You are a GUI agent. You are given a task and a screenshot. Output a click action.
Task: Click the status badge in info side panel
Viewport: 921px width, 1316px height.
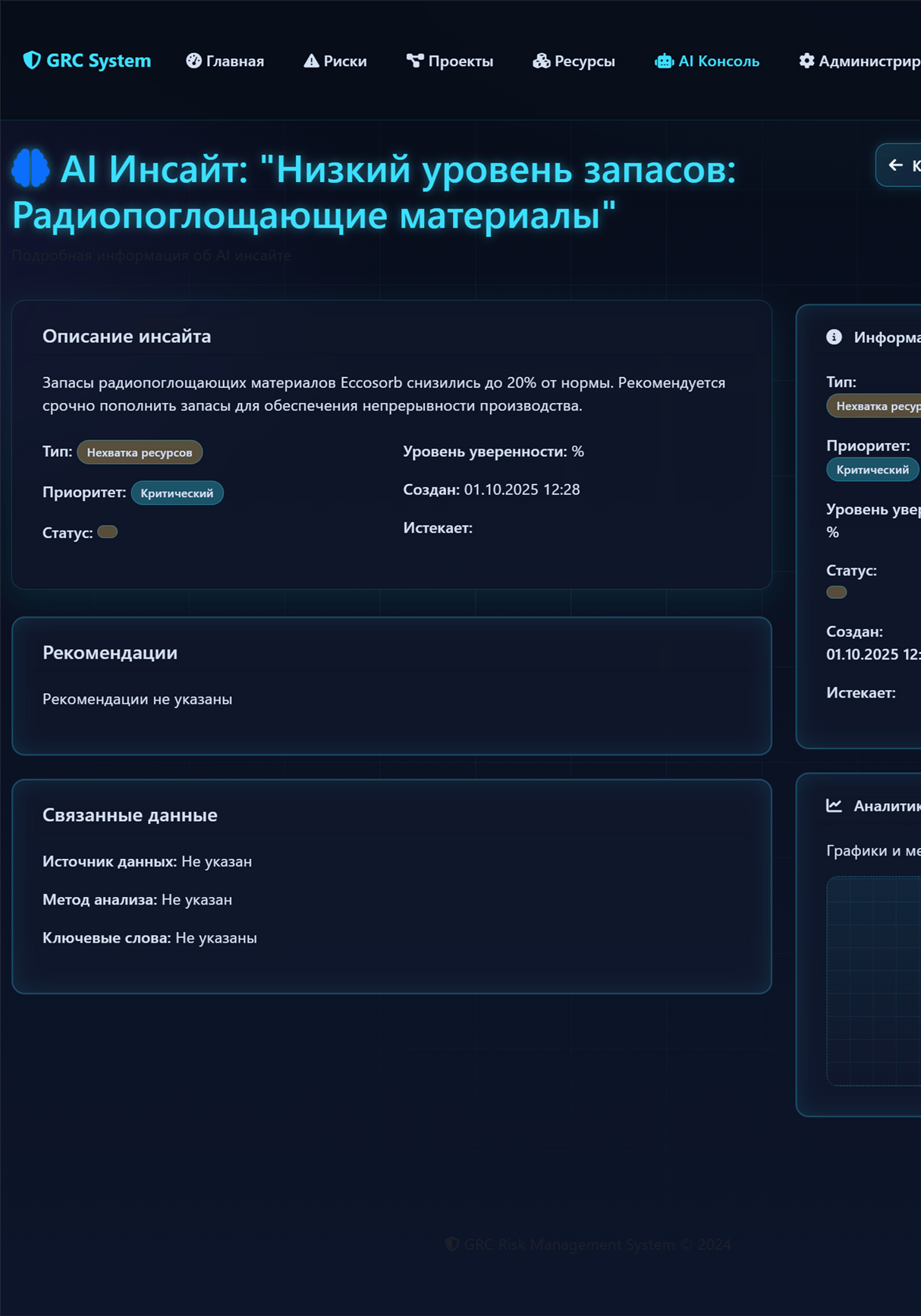[x=837, y=593]
